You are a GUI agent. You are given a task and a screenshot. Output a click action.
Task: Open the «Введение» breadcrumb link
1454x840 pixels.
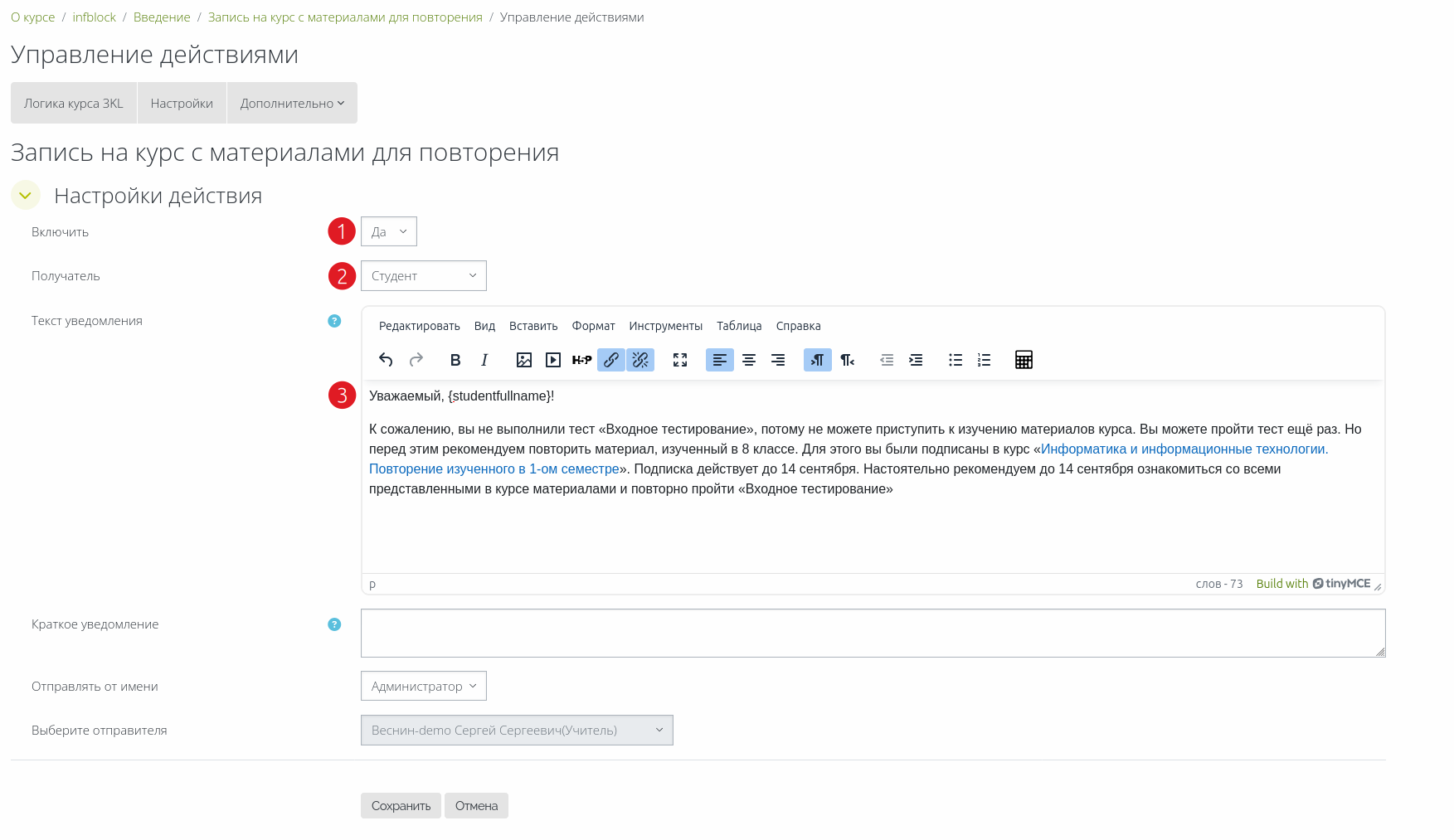click(162, 17)
